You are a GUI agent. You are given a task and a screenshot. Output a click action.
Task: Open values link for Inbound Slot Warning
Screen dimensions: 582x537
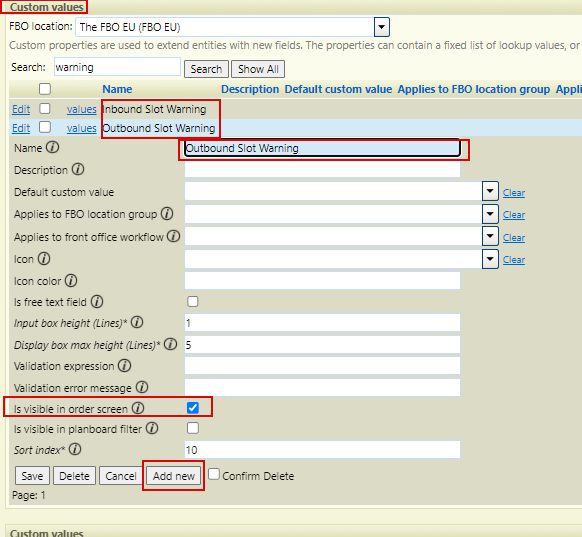tap(82, 109)
